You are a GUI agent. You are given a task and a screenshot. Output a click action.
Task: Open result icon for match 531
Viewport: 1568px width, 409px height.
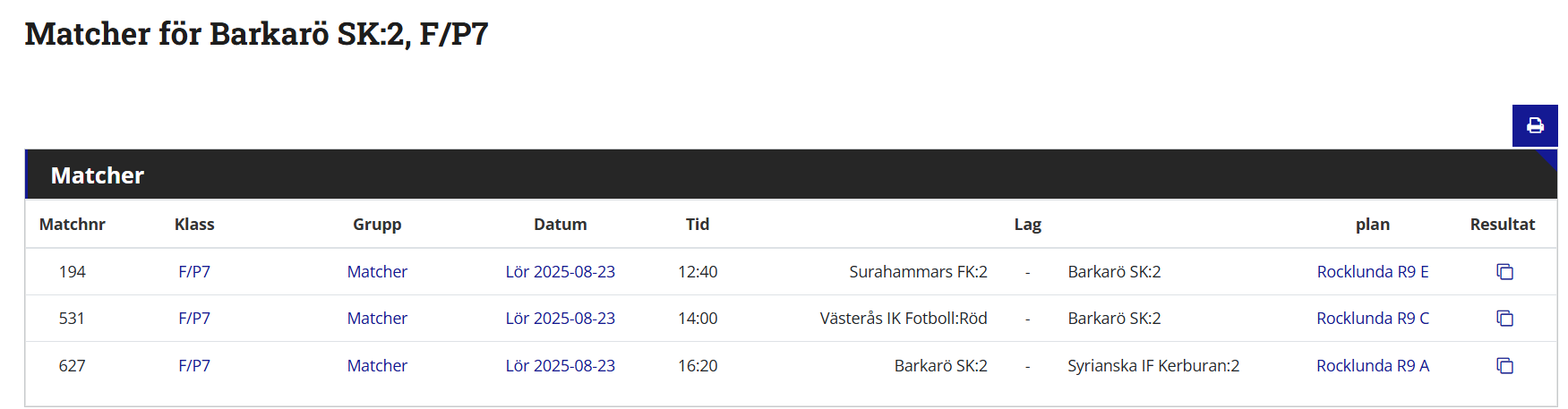point(1504,319)
